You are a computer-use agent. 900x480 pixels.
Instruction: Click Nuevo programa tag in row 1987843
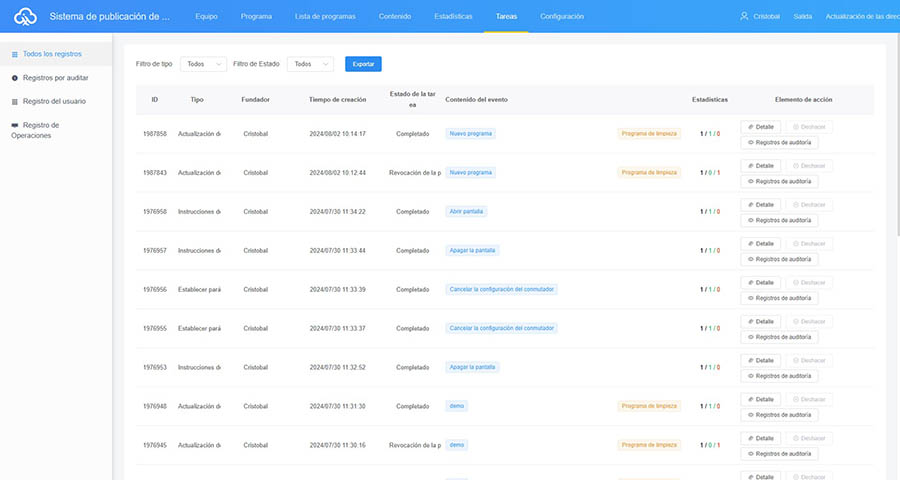[471, 173]
